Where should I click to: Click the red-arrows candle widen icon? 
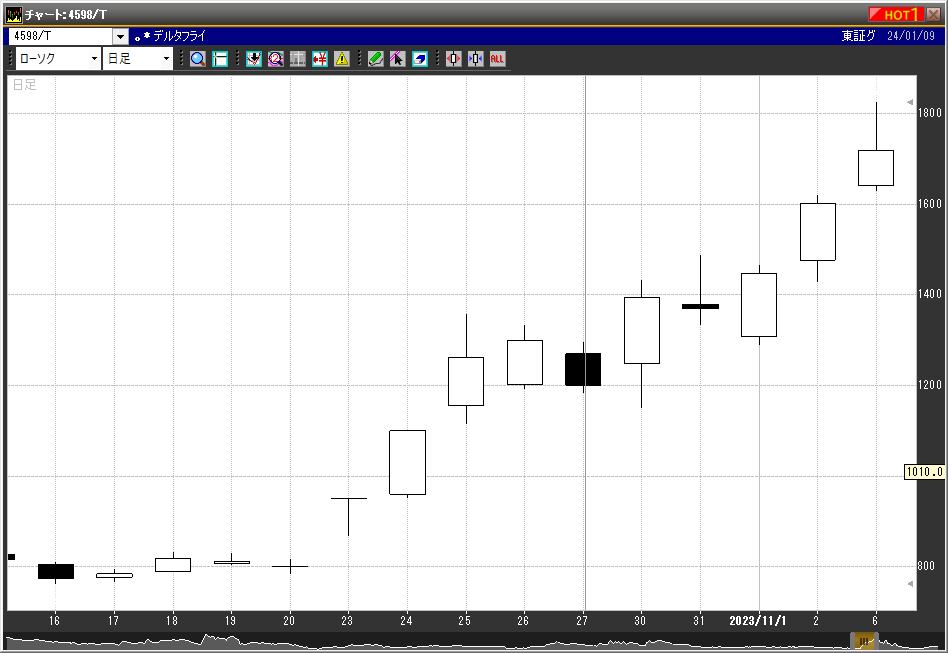coord(453,59)
